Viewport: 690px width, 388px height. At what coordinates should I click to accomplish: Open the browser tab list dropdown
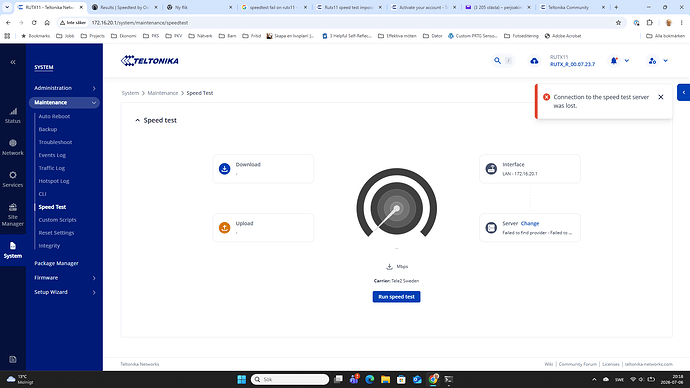(x=7, y=7)
